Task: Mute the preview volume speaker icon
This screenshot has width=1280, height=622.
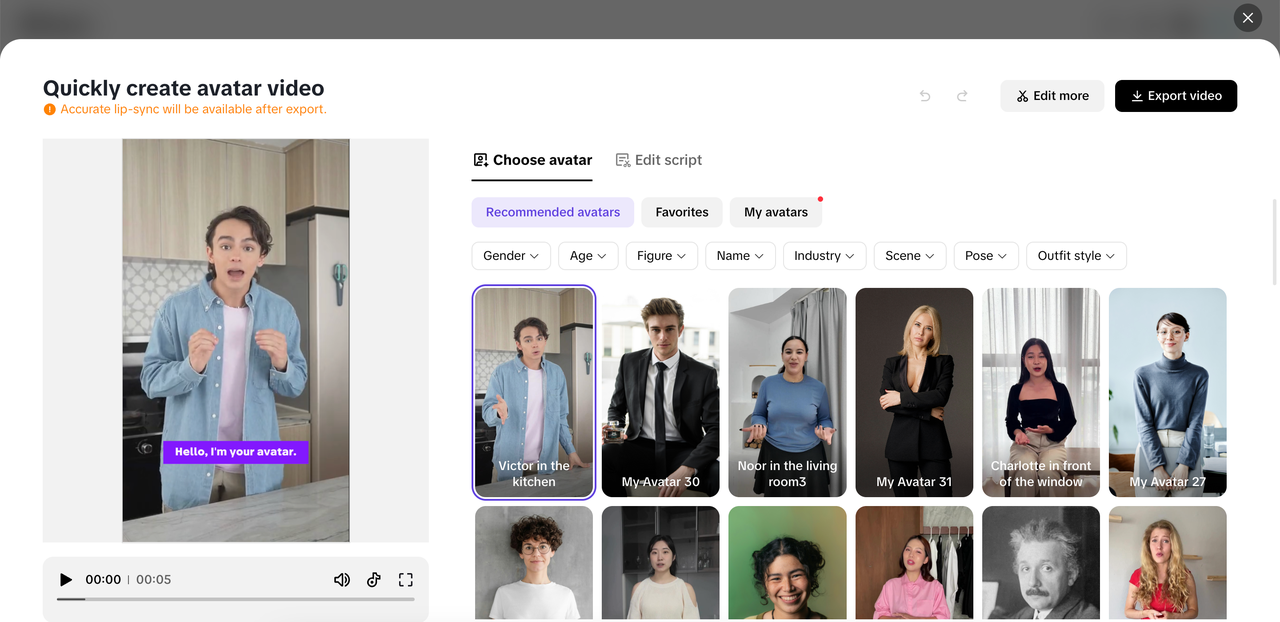Action: click(x=342, y=580)
